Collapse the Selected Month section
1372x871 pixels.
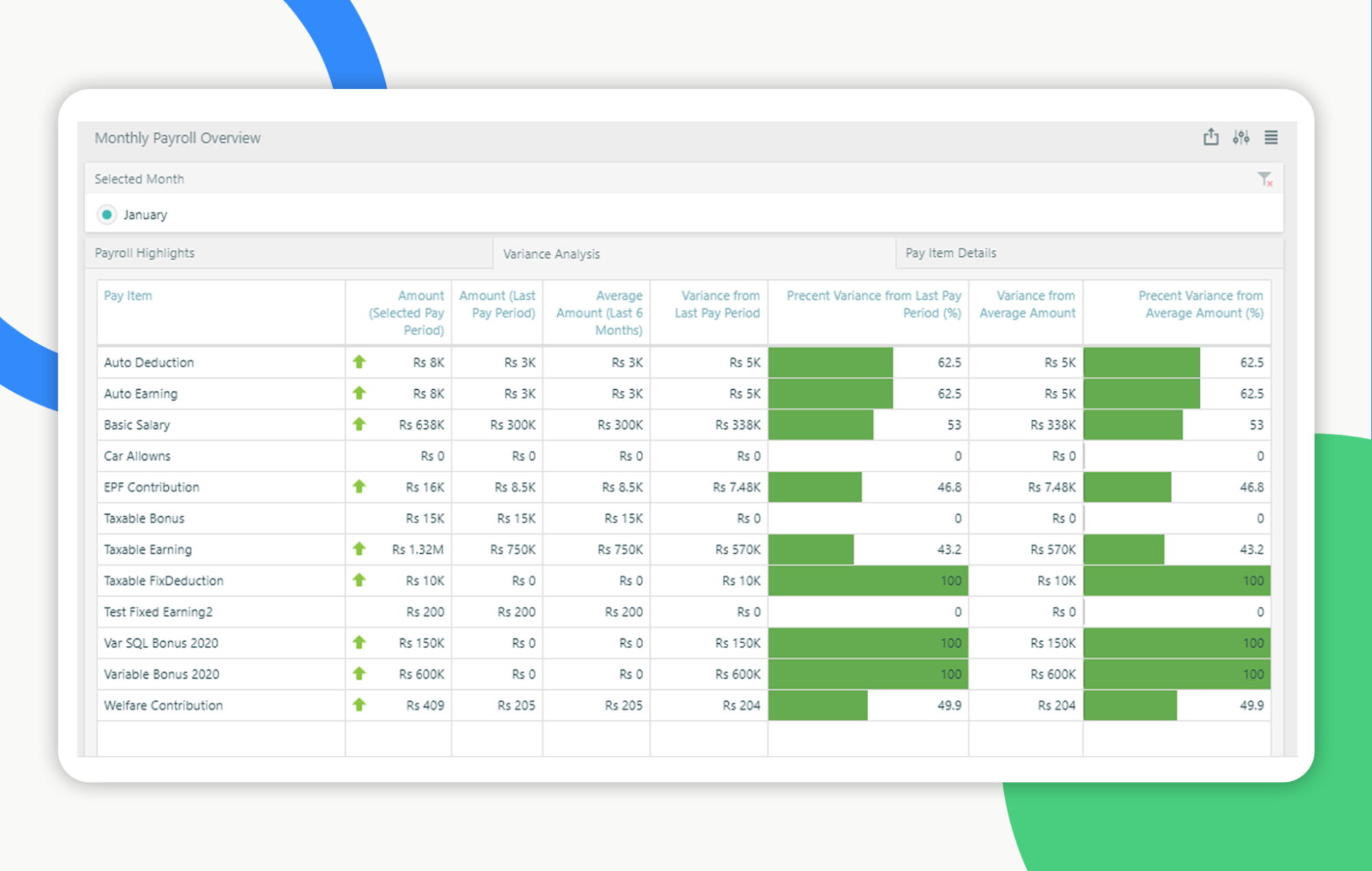[x=139, y=179]
